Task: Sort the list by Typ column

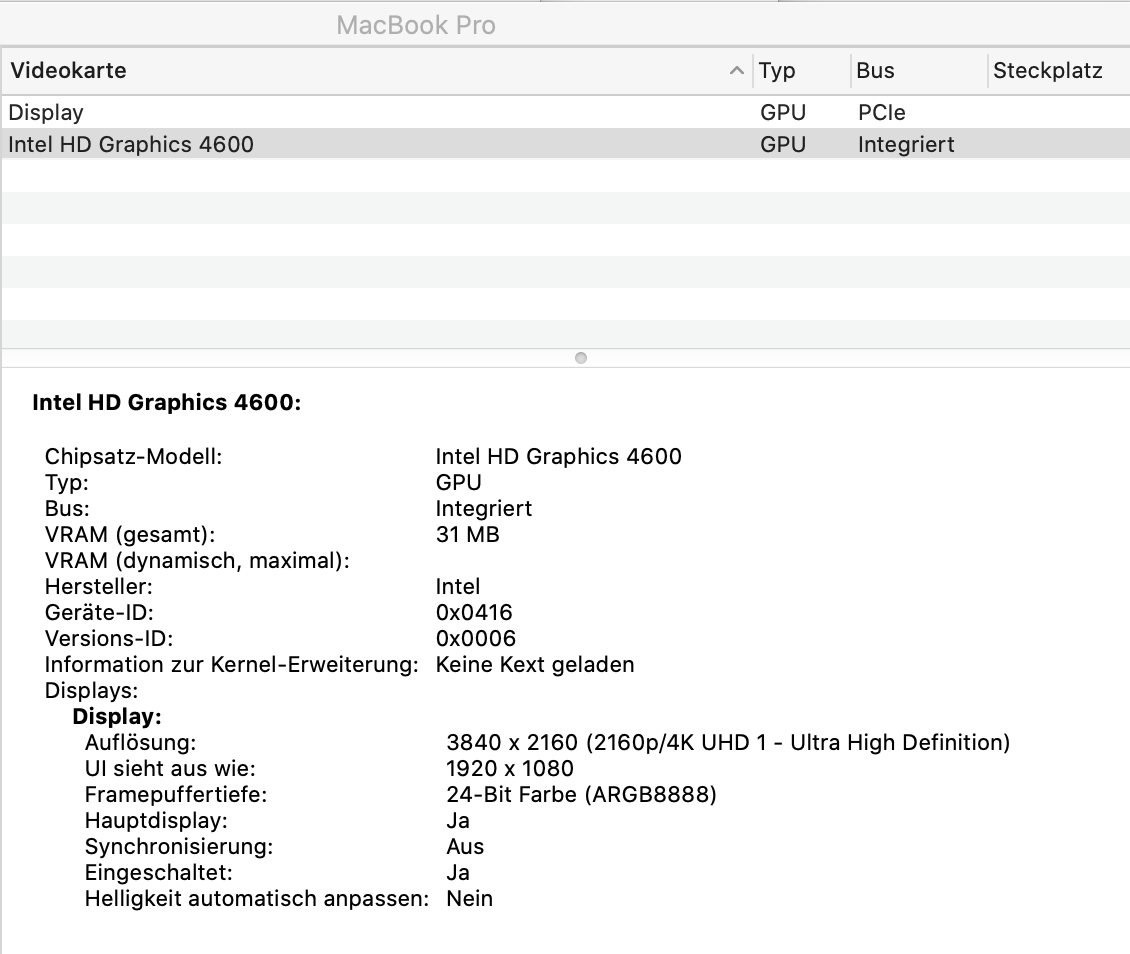Action: (778, 71)
